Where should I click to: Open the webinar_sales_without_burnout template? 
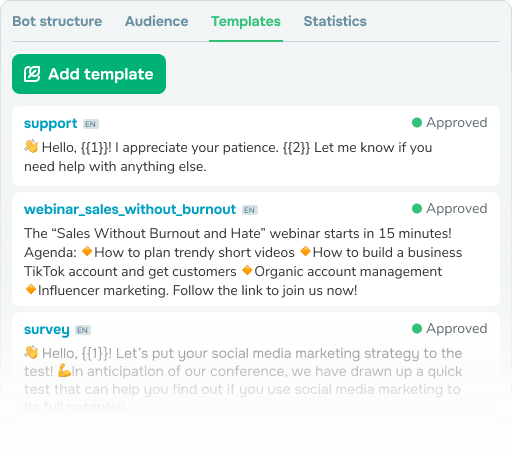130,210
